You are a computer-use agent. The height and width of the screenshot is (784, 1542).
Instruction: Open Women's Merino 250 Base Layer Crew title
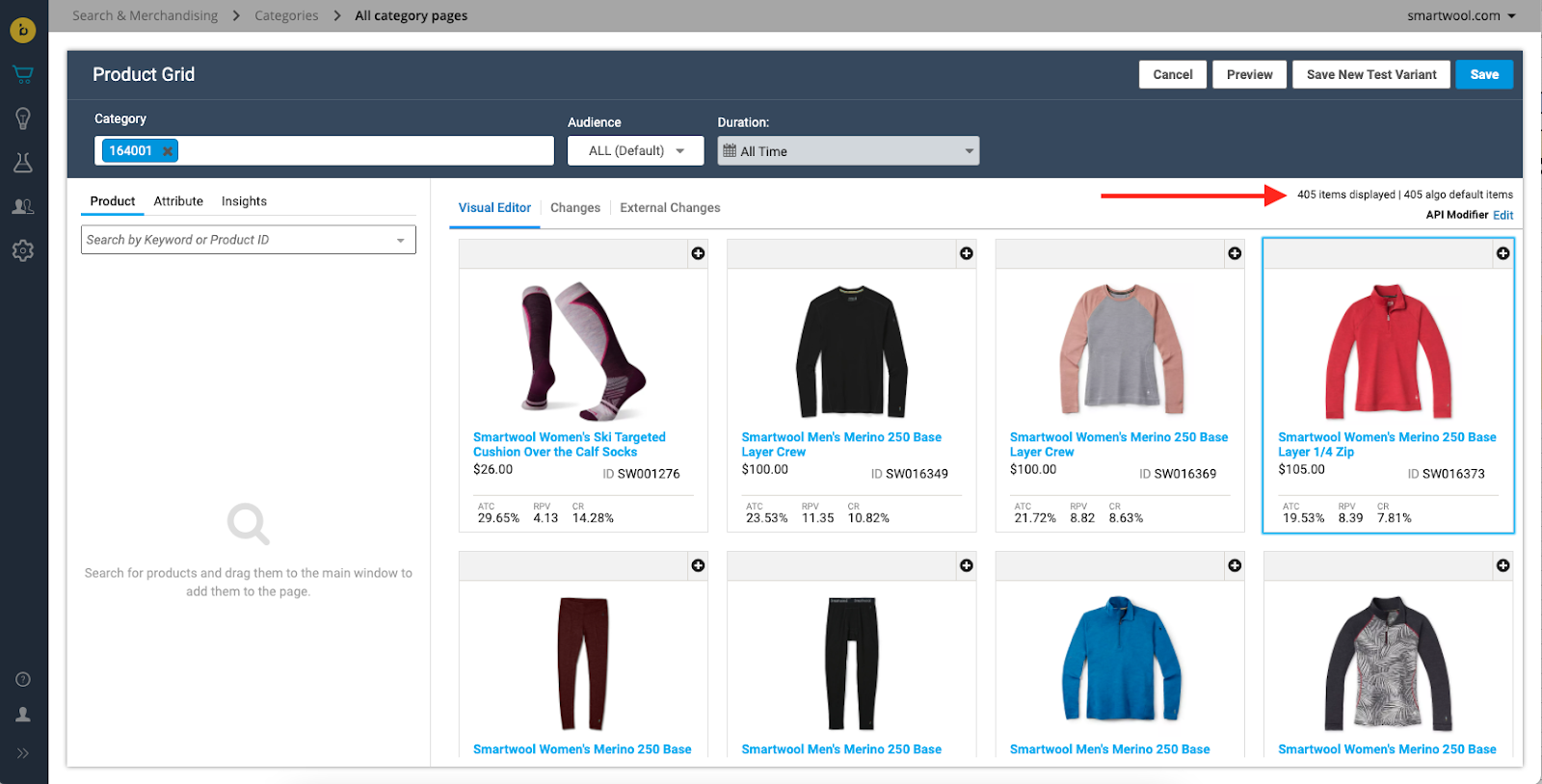[x=1119, y=444]
